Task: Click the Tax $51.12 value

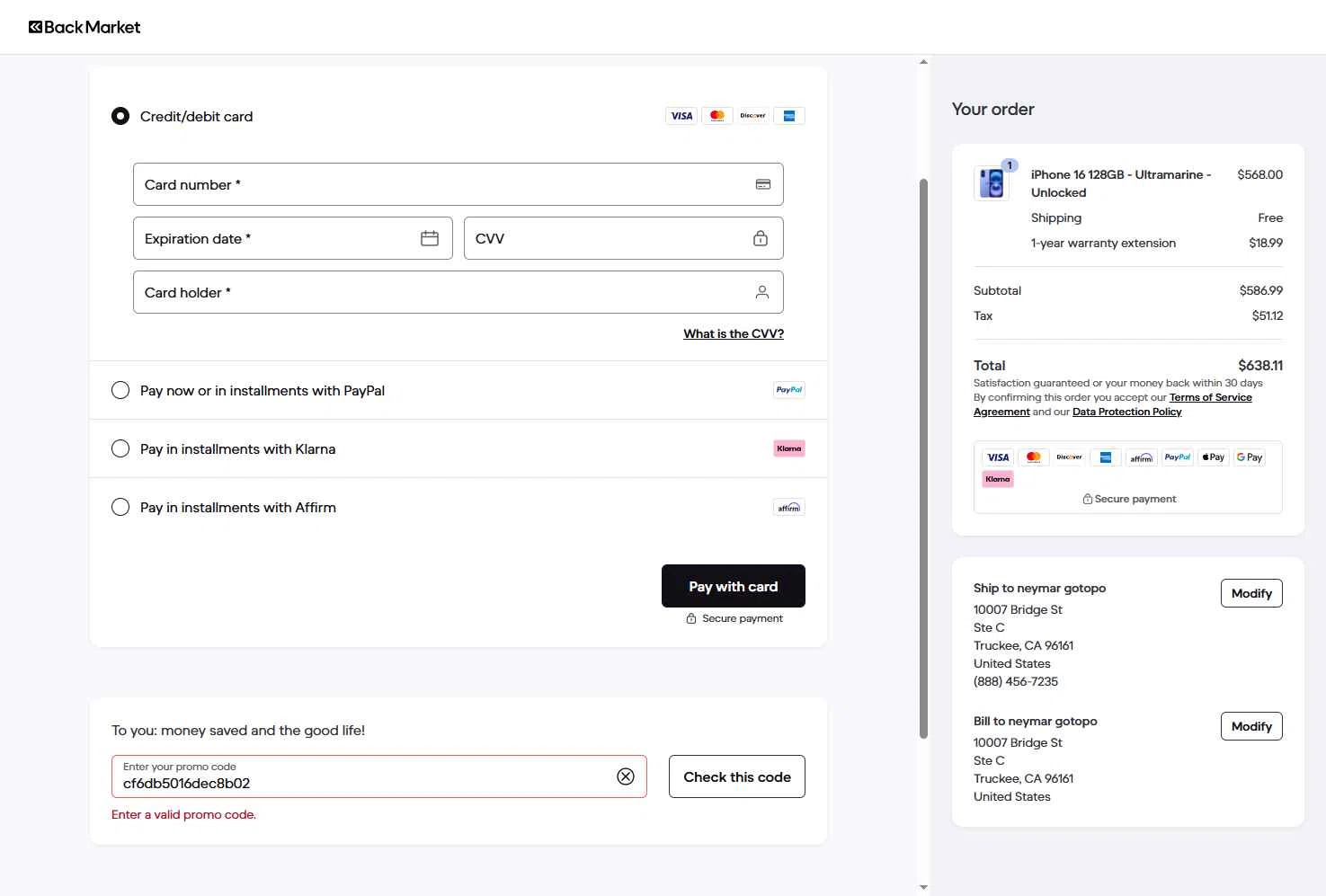Action: coord(1268,315)
